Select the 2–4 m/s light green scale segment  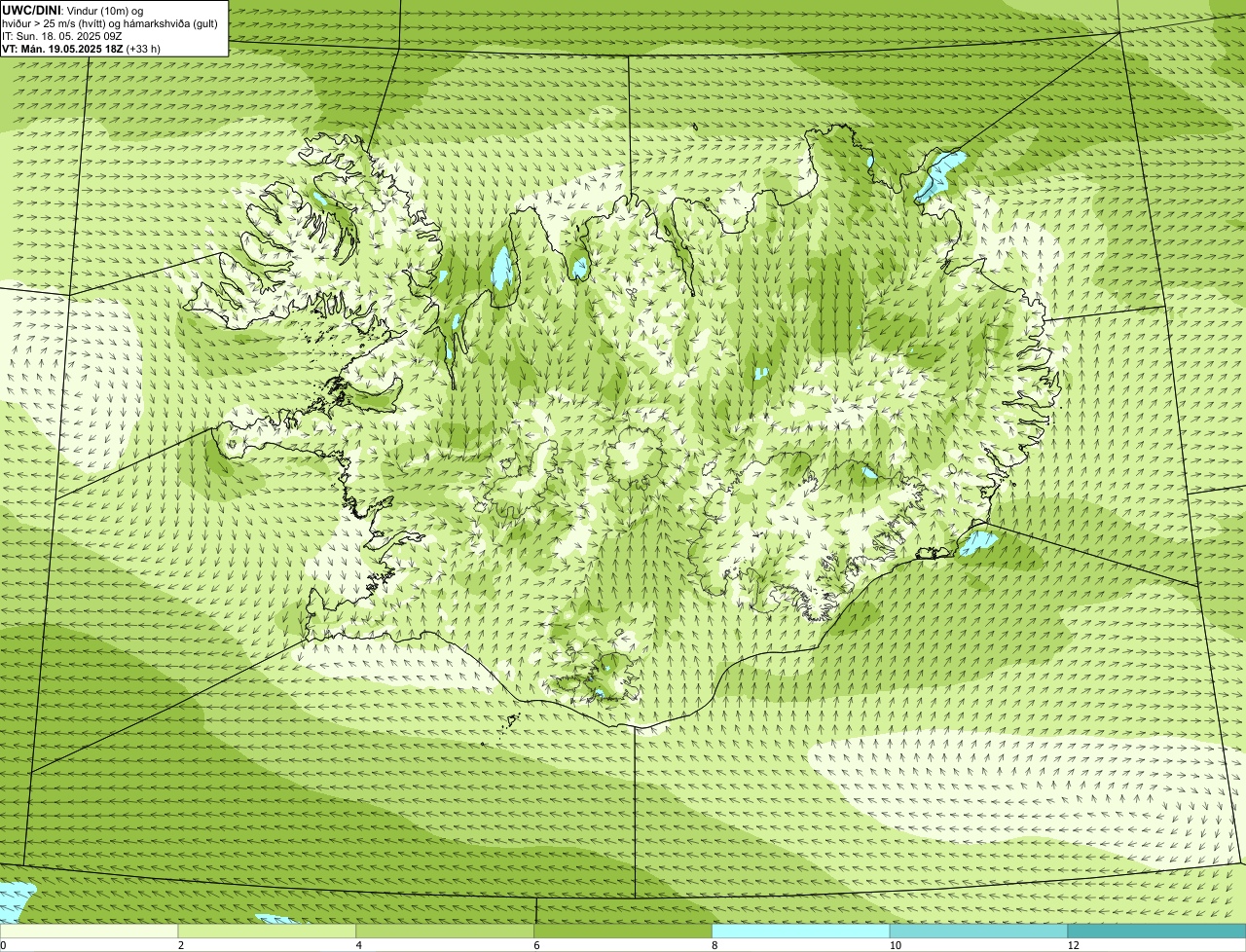point(267,931)
